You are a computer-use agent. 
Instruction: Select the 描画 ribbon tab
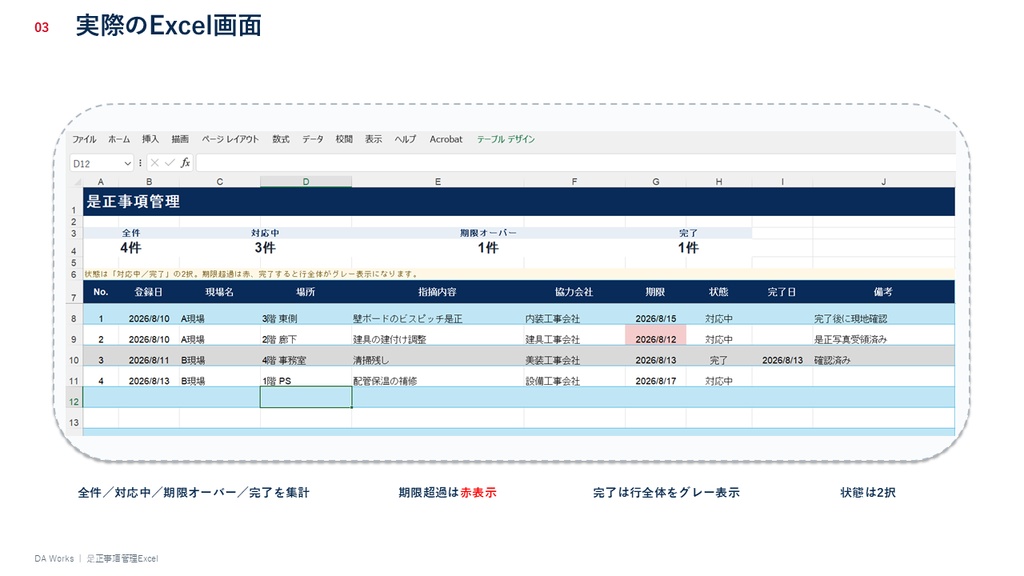(180, 139)
